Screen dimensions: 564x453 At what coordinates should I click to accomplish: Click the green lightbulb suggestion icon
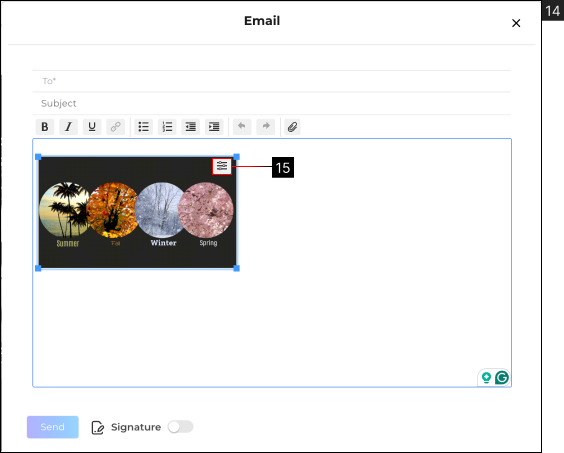(x=486, y=378)
